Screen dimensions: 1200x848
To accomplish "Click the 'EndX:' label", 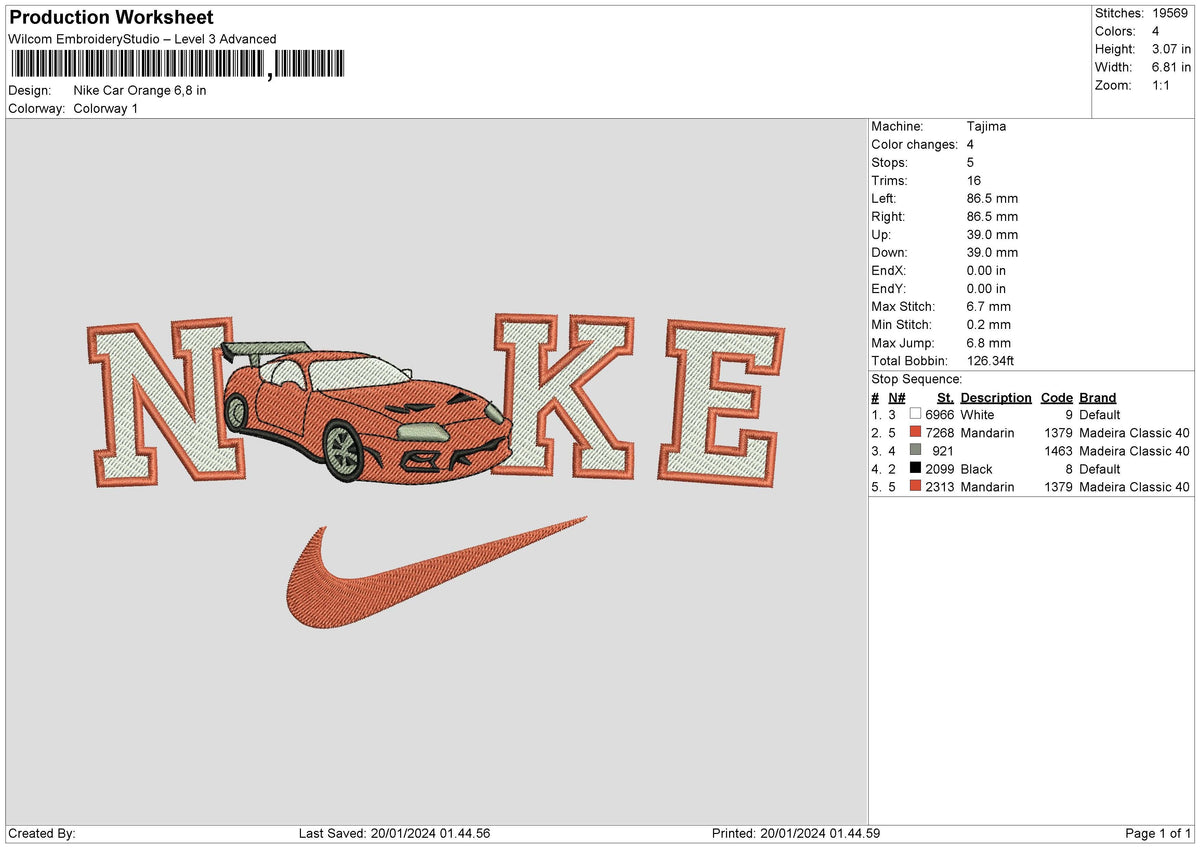I will point(890,270).
